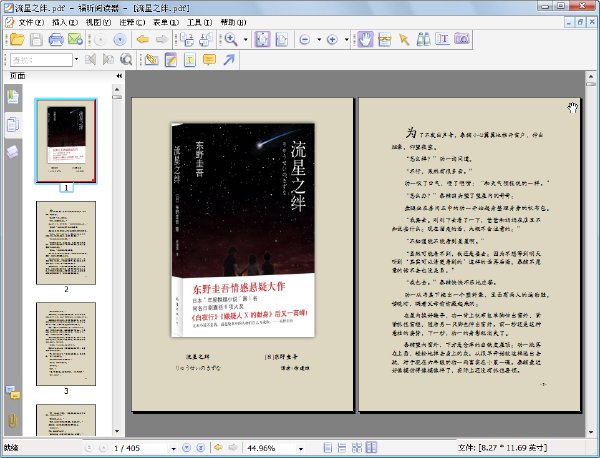Select the arrow Select Annotation tool

point(404,39)
